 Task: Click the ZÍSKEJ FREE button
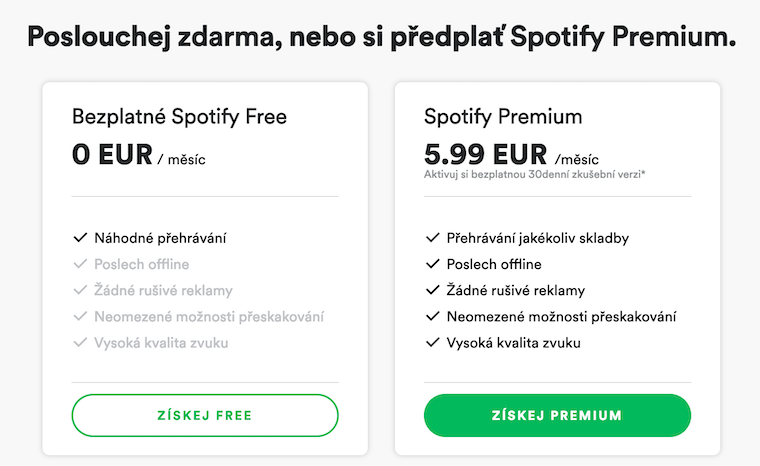205,415
